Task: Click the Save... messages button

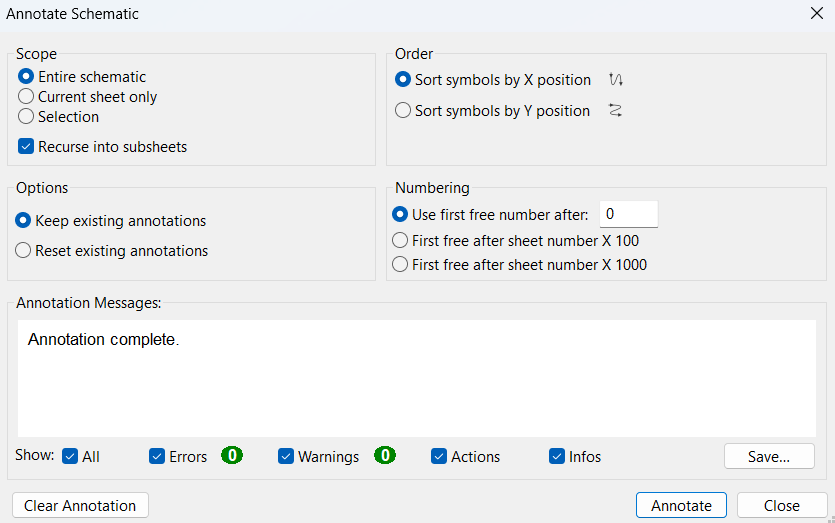Action: (769, 456)
